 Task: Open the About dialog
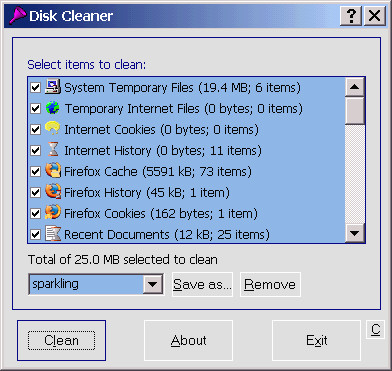point(188,340)
